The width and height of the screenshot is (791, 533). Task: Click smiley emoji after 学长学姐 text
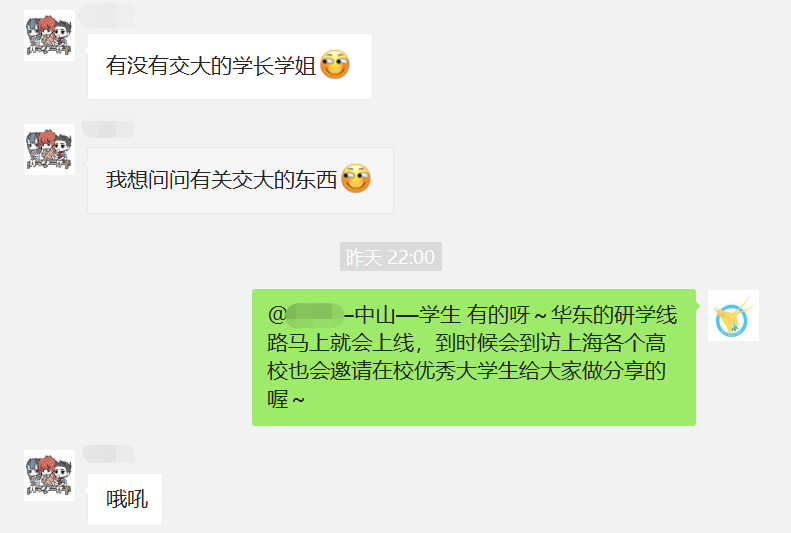[335, 65]
